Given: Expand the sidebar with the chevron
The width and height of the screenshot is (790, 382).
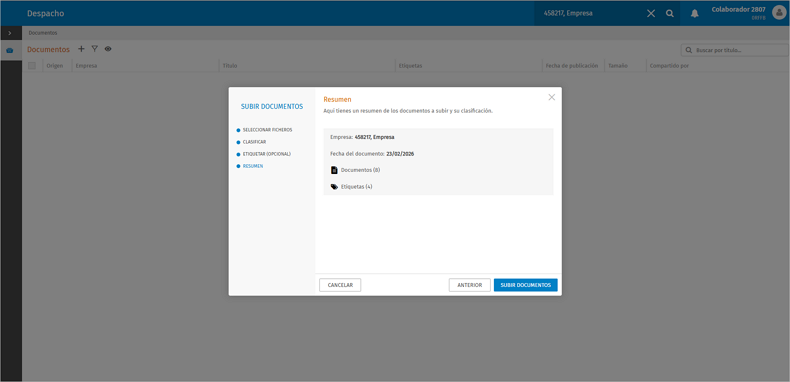Looking at the screenshot, I should coord(10,33).
